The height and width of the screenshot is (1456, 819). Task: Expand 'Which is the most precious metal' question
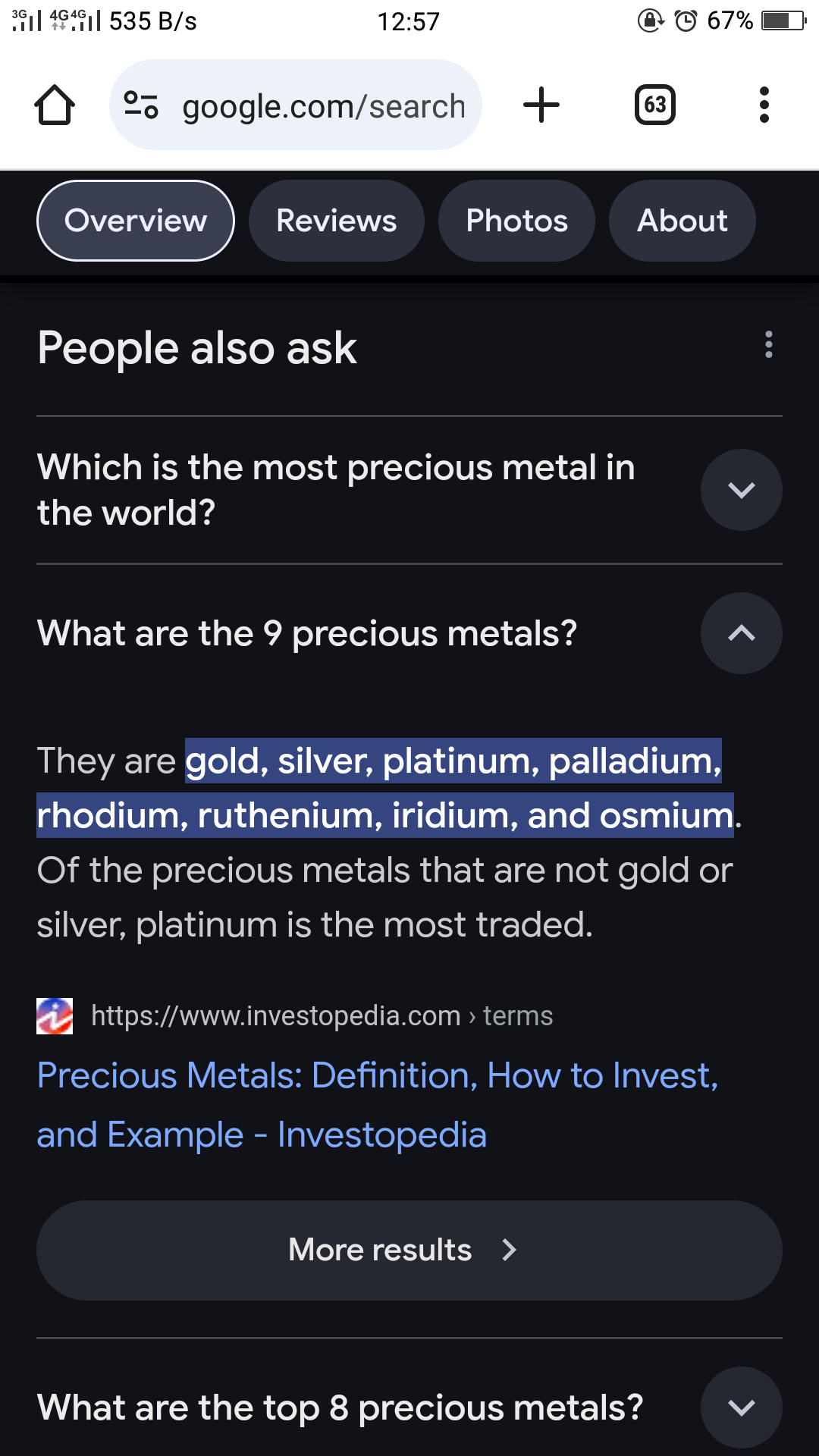[x=742, y=490]
